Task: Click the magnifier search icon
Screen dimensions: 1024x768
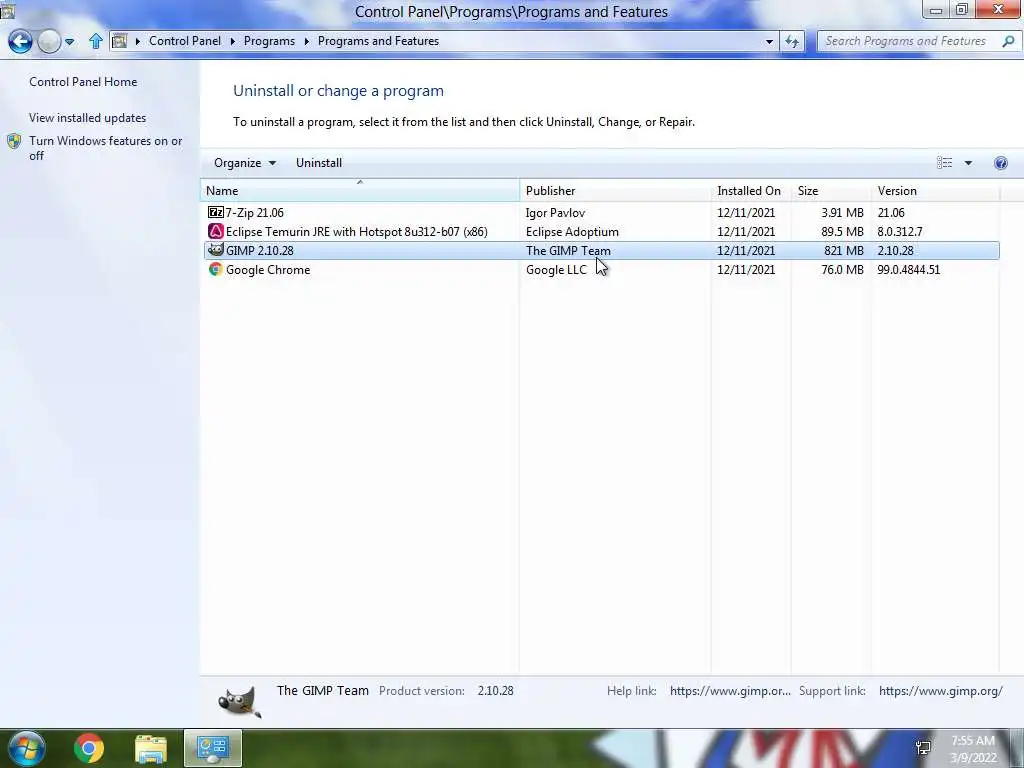Action: [1008, 41]
